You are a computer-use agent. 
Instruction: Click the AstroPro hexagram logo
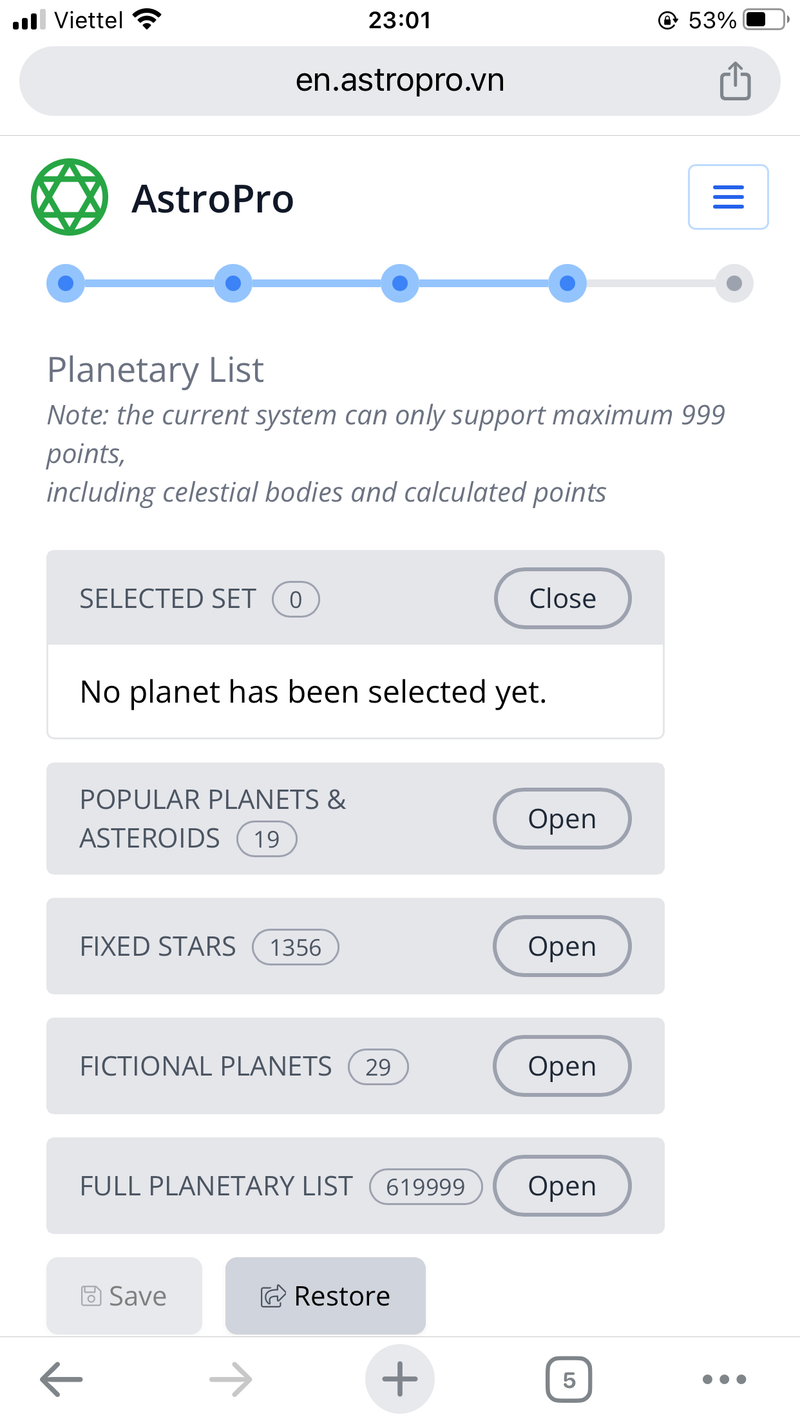click(x=69, y=197)
